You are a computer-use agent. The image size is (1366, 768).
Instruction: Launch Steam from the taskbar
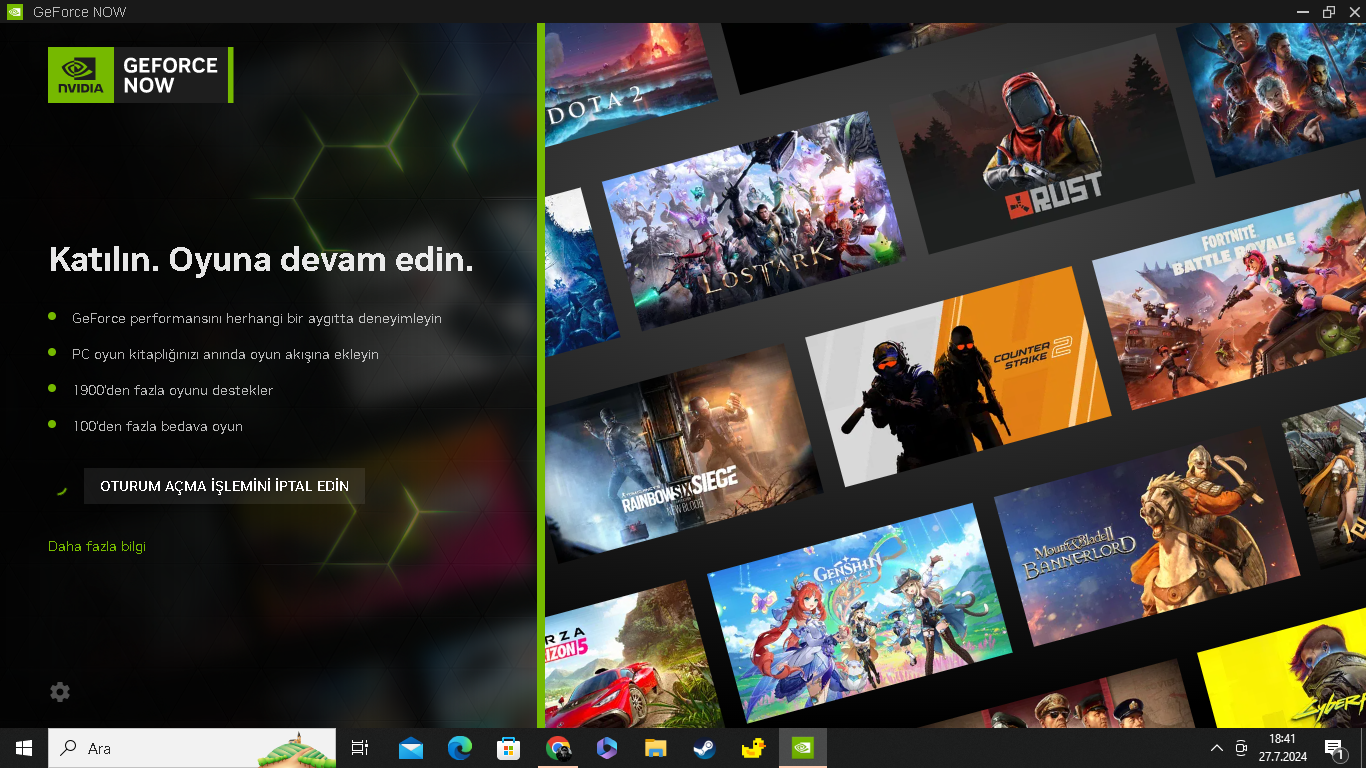(x=705, y=748)
